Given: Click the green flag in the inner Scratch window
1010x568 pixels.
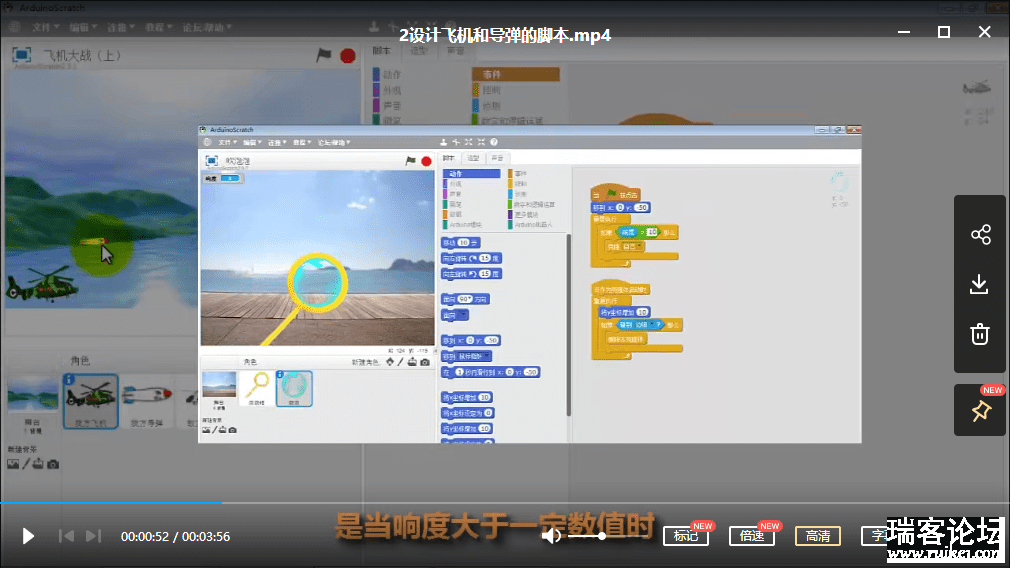Looking at the screenshot, I should tap(411, 160).
